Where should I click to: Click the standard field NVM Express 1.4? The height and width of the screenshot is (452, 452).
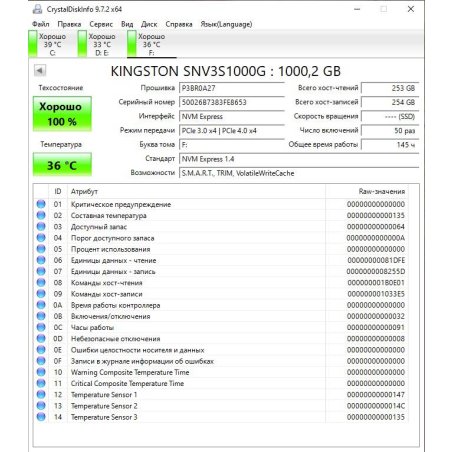299,159
